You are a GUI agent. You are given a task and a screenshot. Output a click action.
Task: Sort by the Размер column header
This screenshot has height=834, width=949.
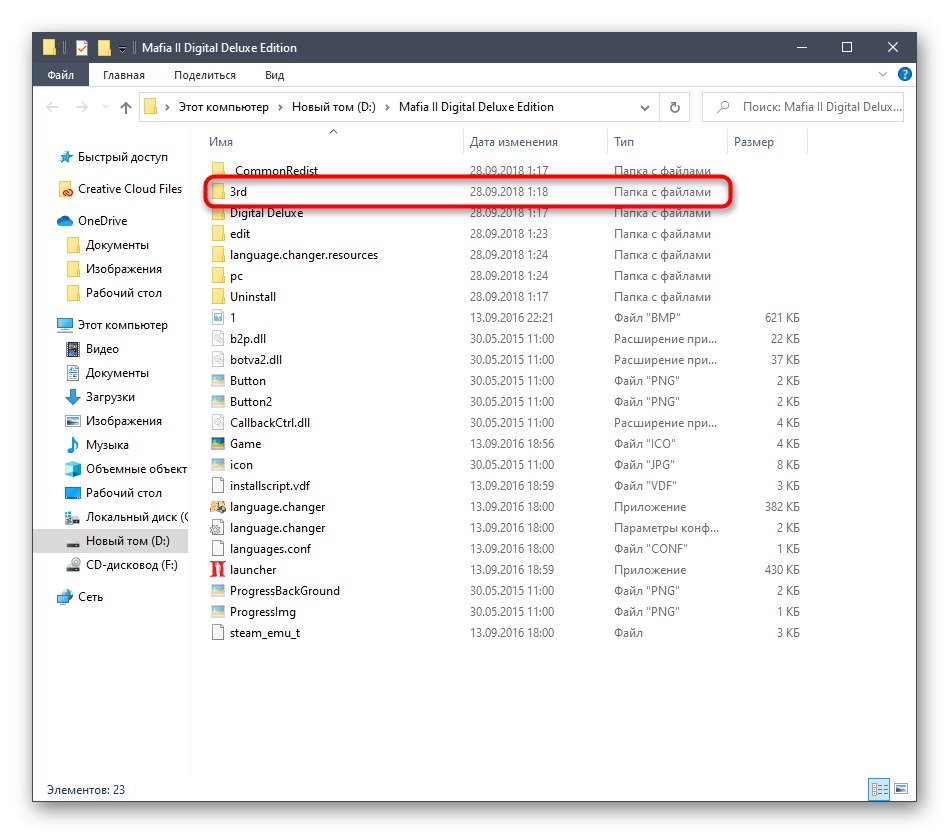tap(754, 142)
